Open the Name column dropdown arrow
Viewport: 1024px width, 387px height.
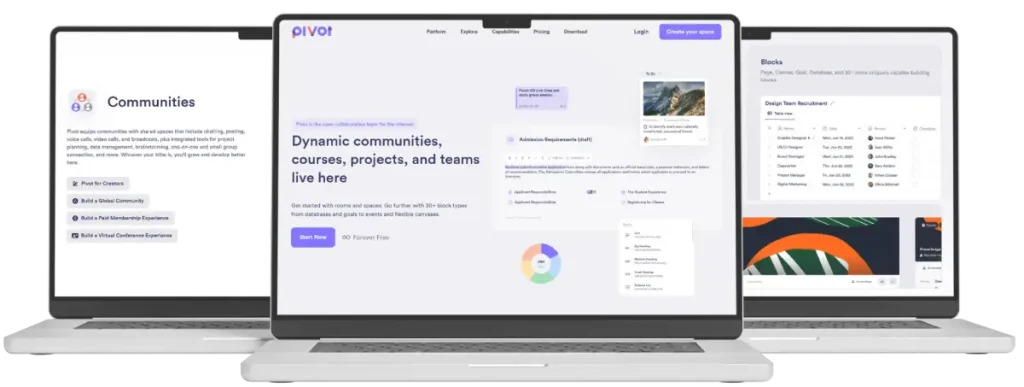tap(814, 129)
